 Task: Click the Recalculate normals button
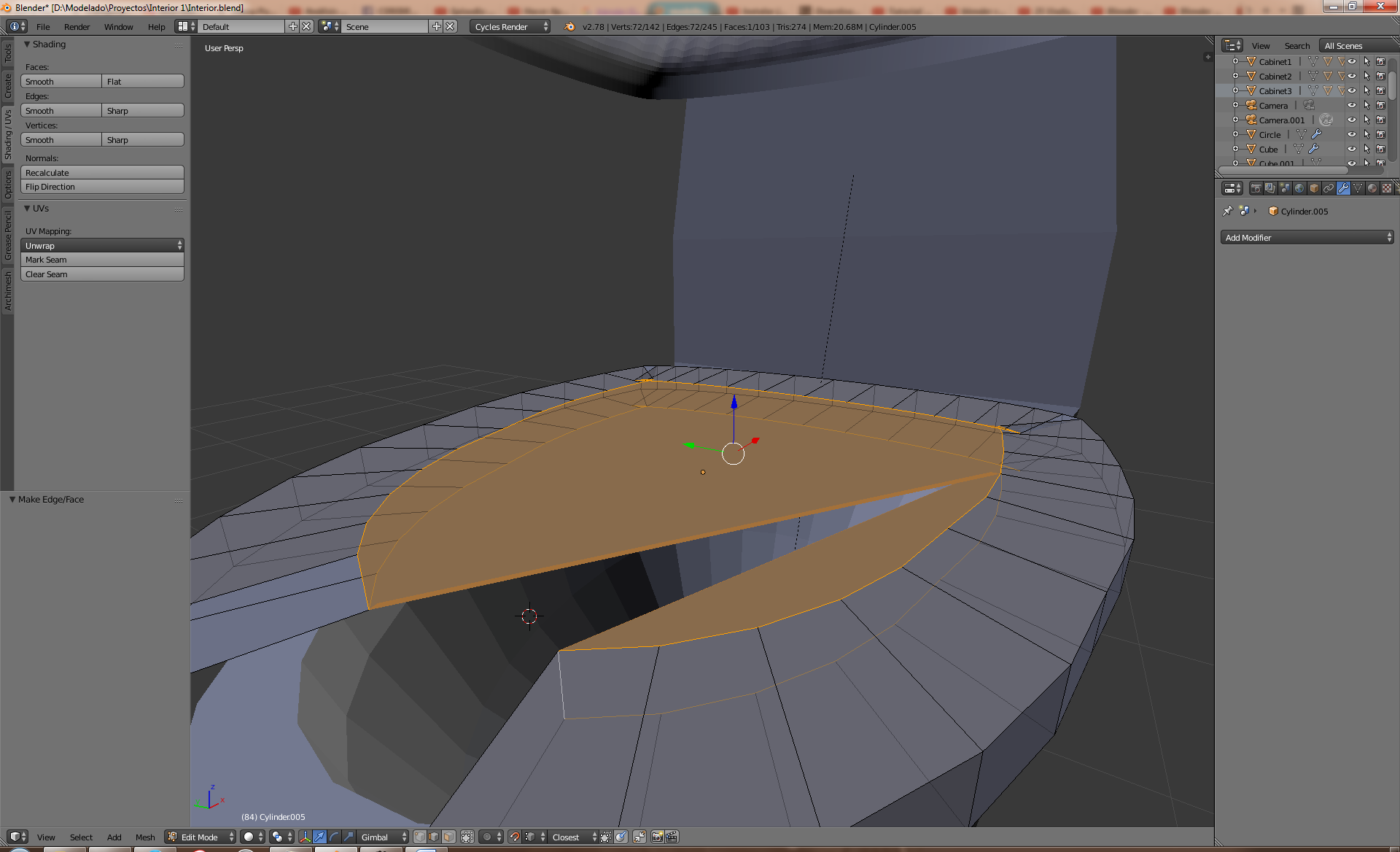103,172
